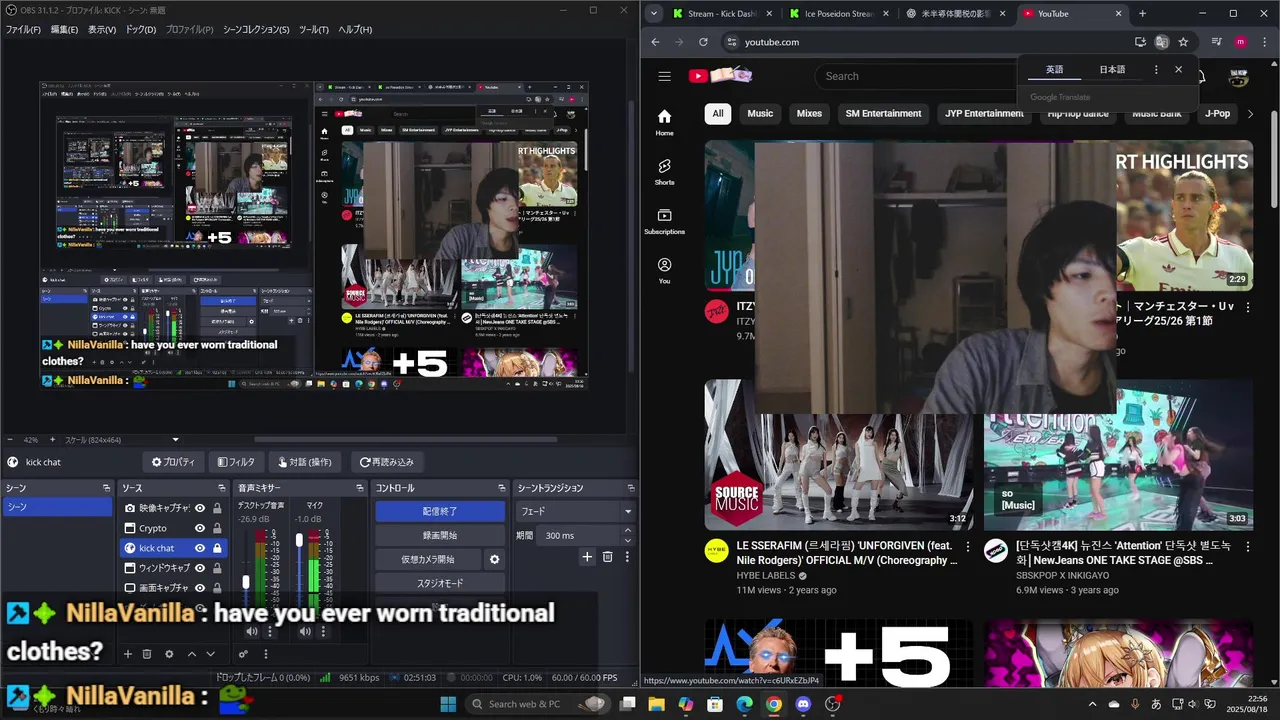
Task: Show more filter chips with right chevron
Action: point(1250,114)
